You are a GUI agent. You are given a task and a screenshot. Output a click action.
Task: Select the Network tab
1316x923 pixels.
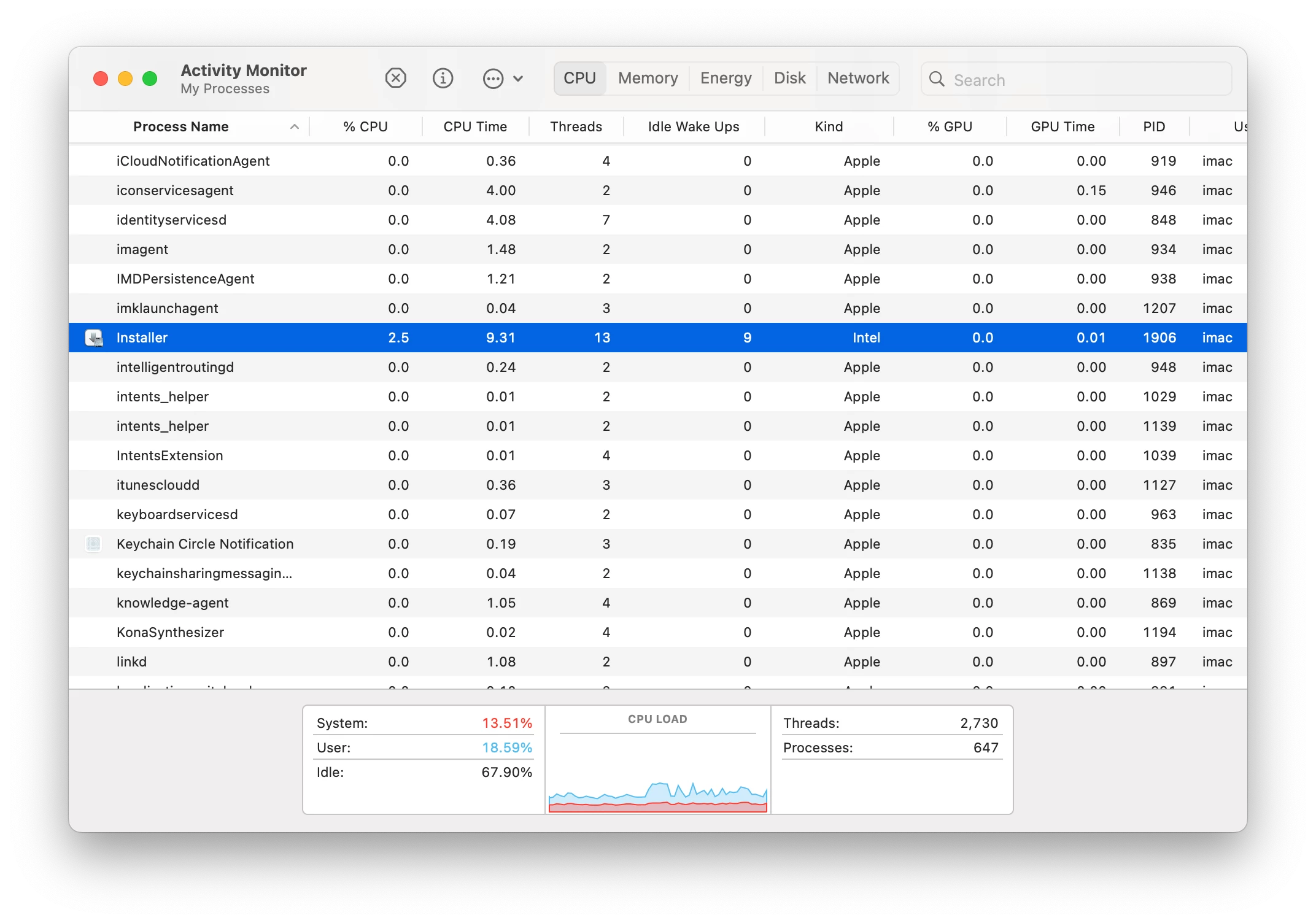(x=857, y=78)
